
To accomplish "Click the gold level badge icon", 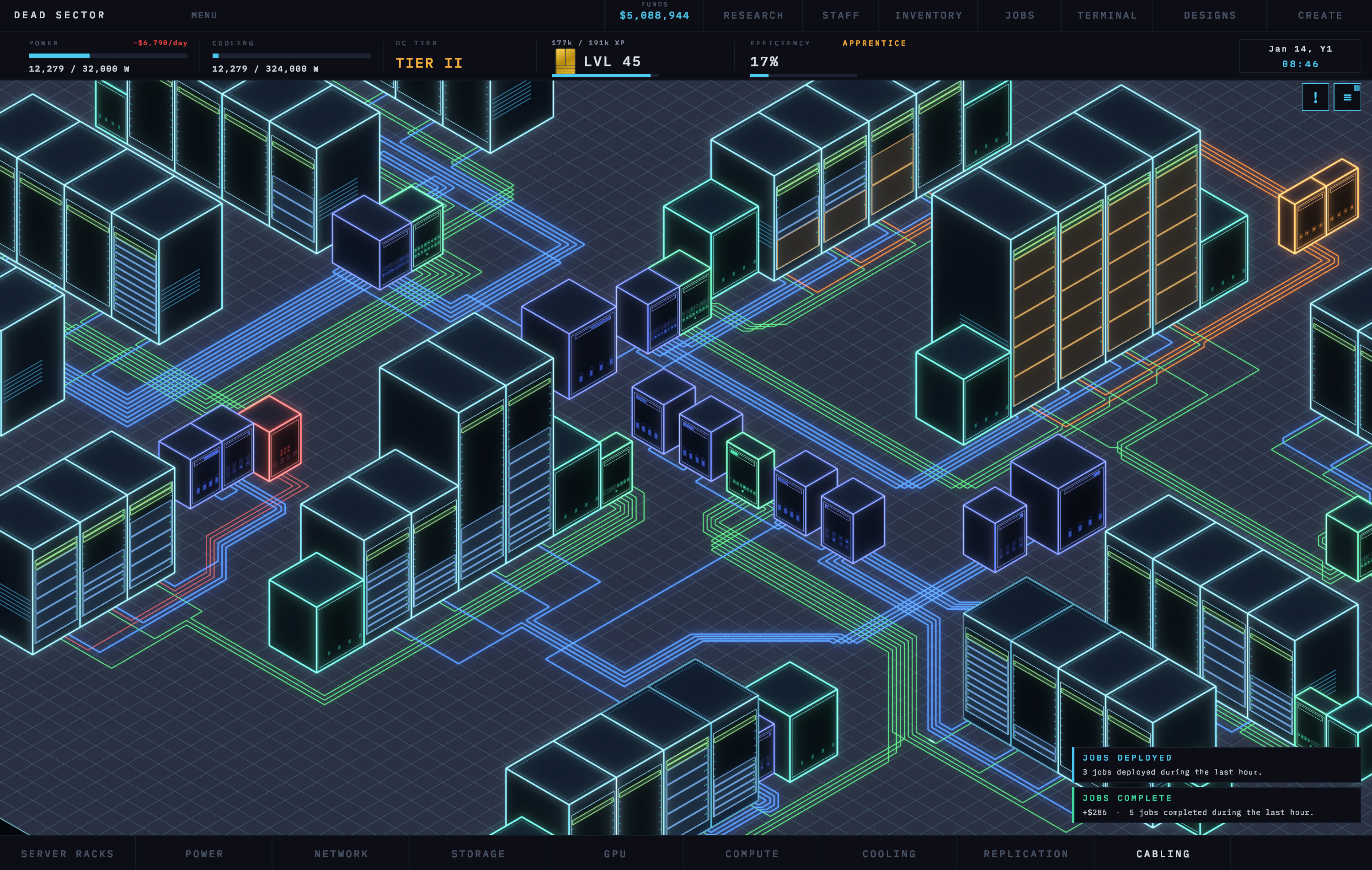I will click(x=565, y=61).
